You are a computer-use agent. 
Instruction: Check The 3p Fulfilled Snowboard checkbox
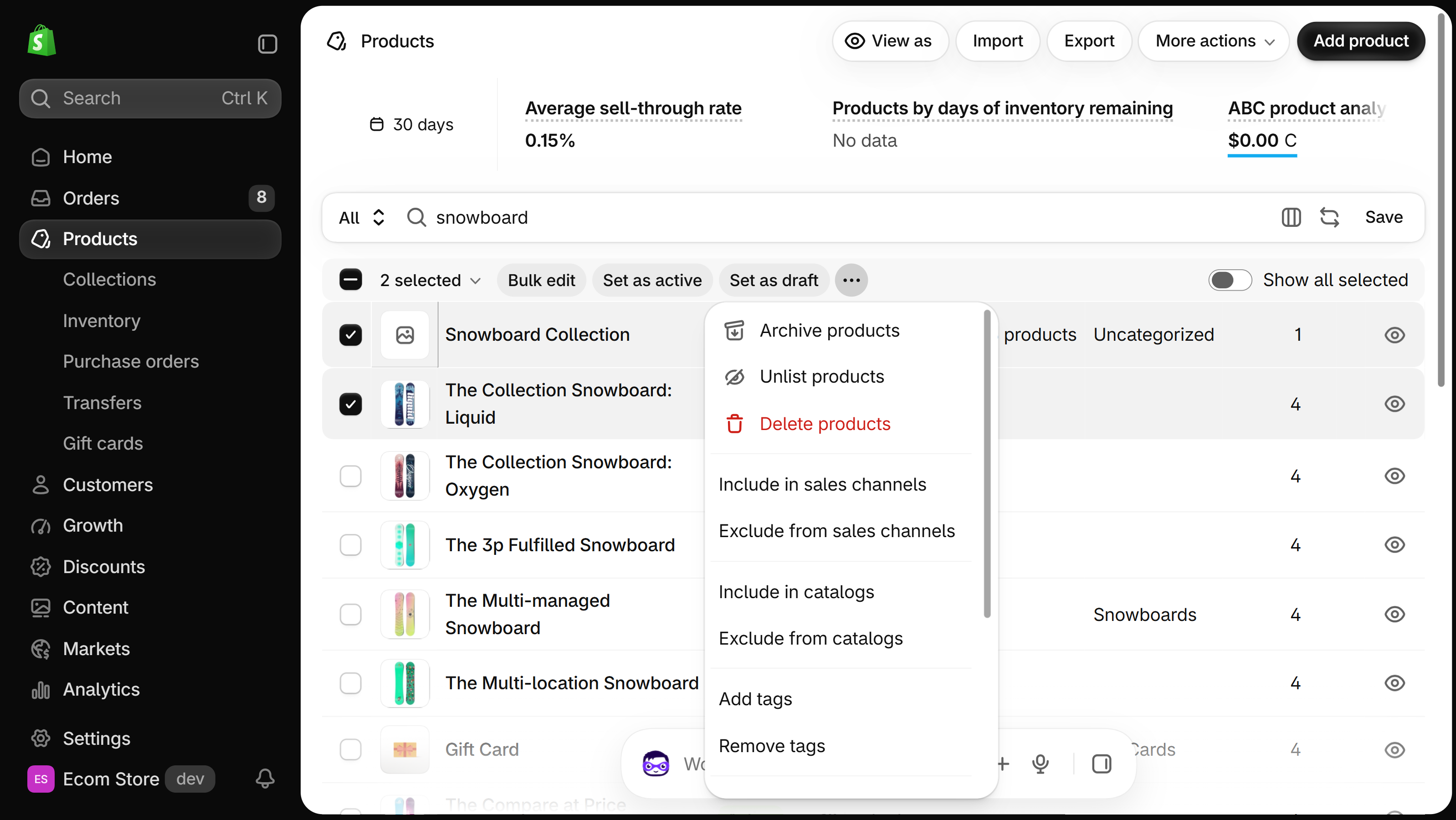click(350, 545)
